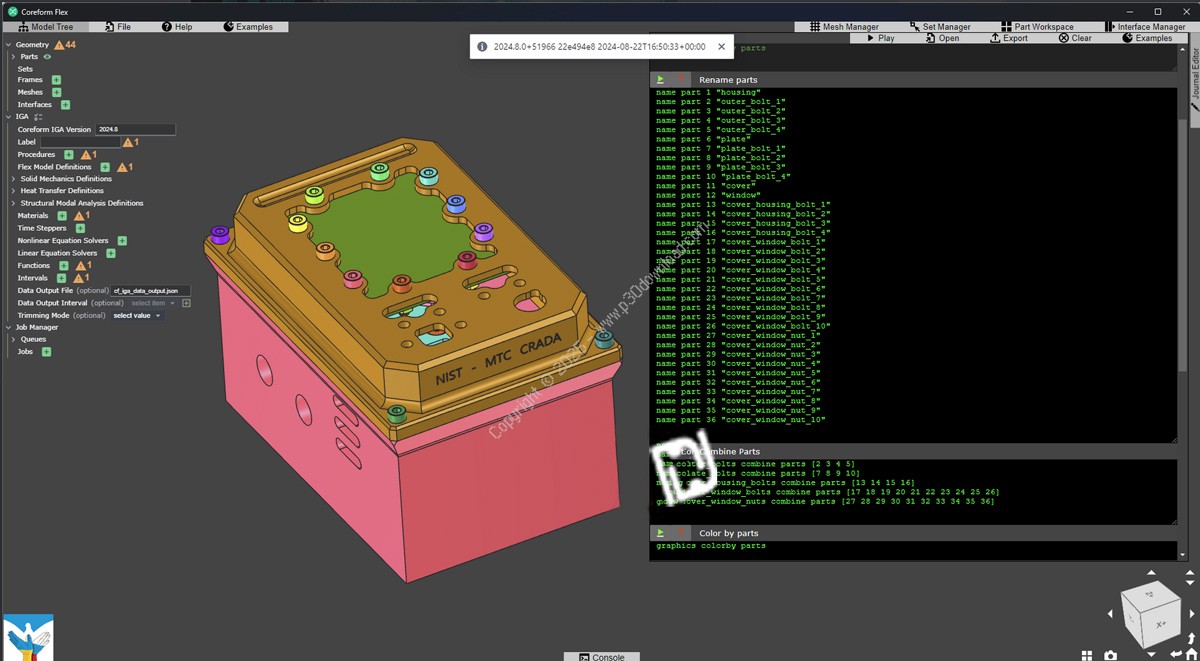Click the red marker icon on Rename parts block
1200x661 pixels.
tap(681, 79)
